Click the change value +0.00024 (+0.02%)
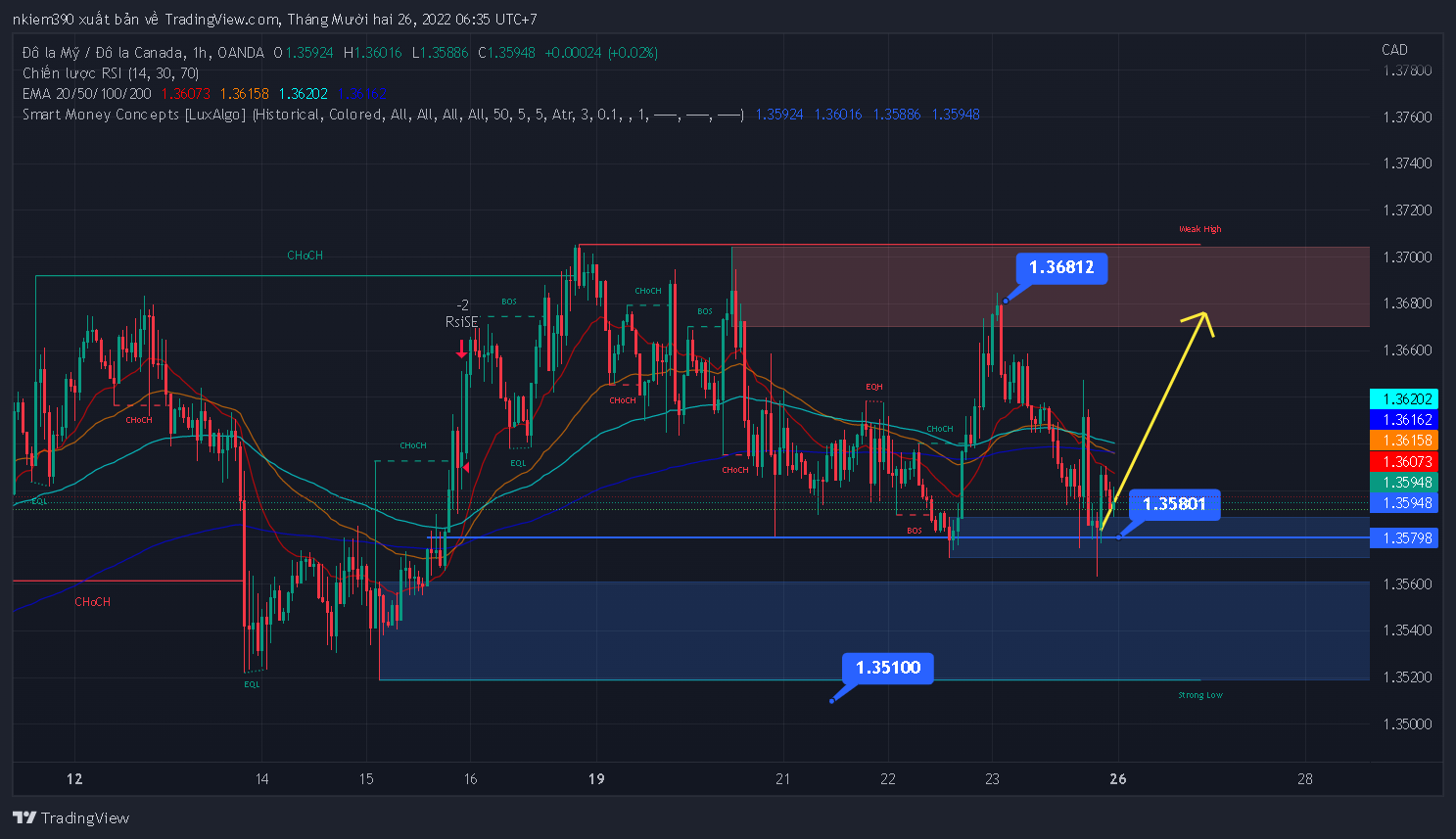1456x839 pixels. coord(601,53)
